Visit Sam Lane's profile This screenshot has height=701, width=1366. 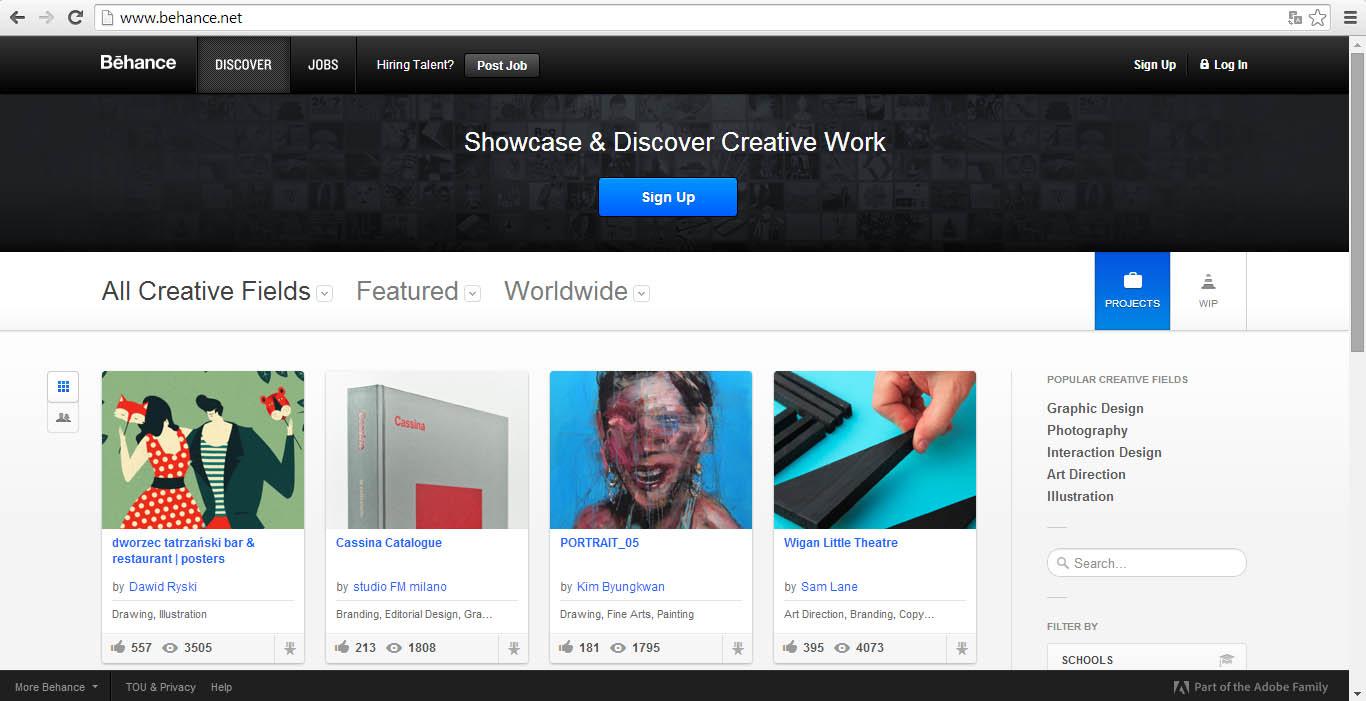click(829, 587)
